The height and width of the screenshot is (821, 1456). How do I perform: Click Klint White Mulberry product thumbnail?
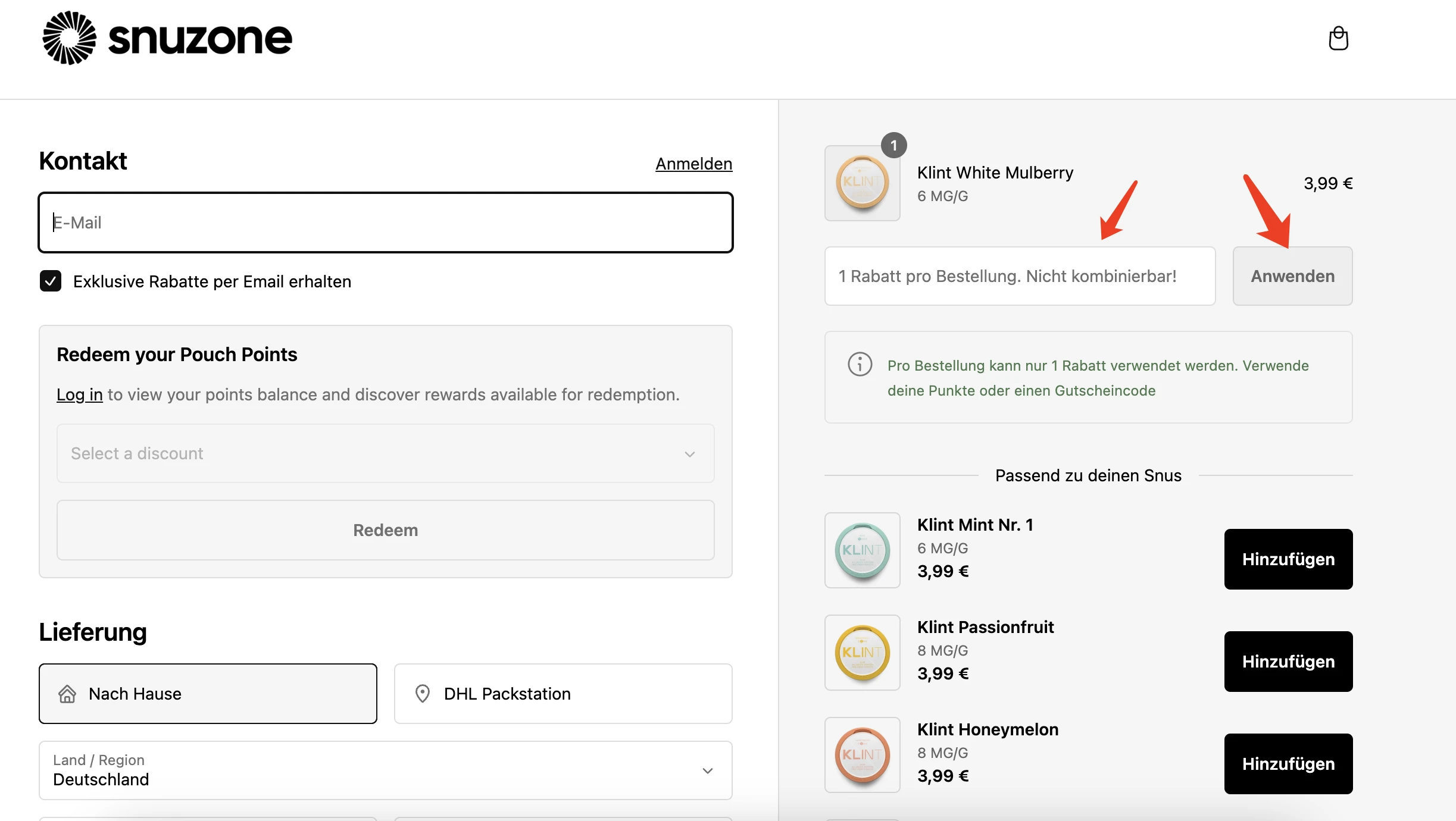(862, 183)
